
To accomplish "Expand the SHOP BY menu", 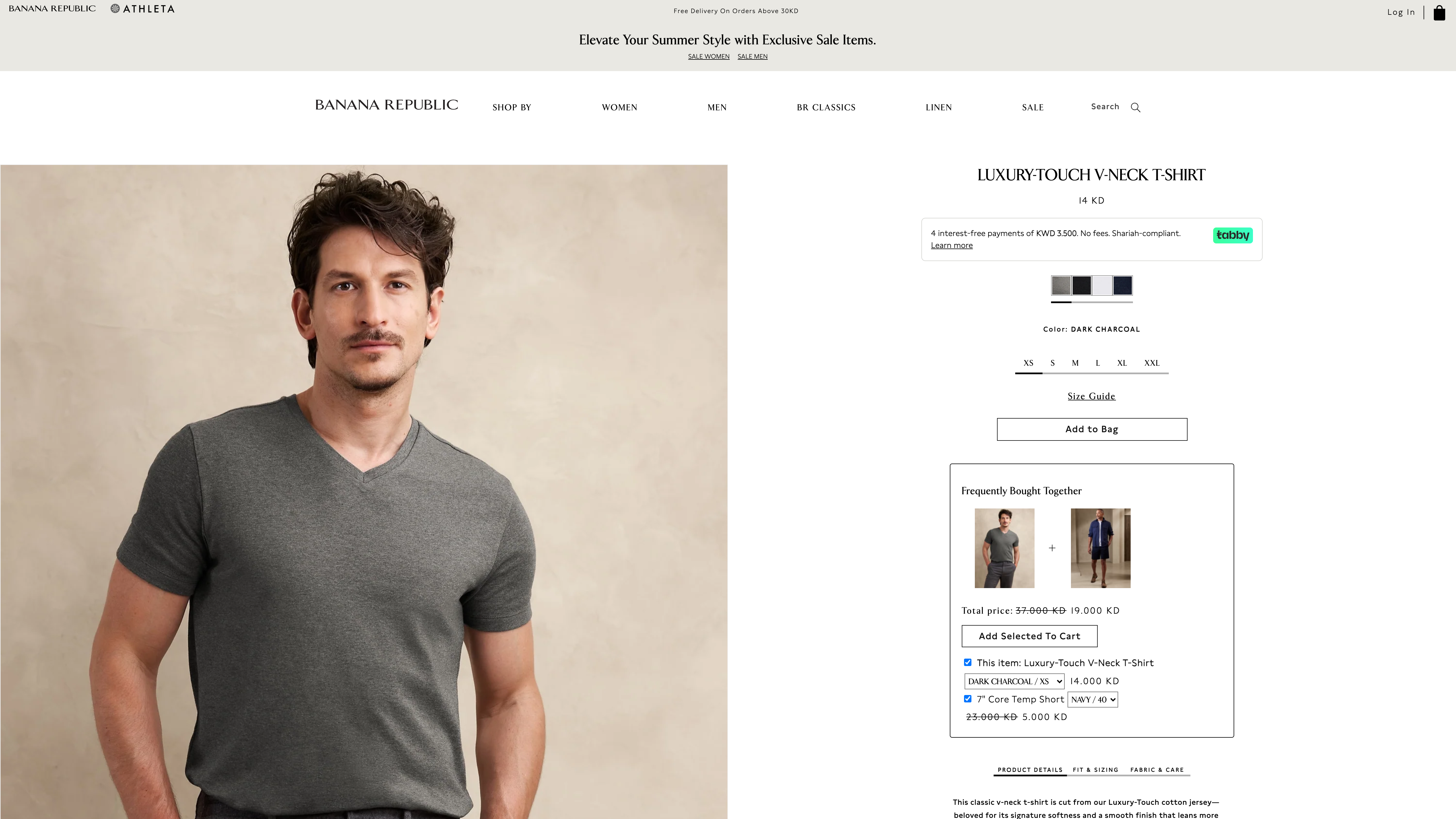I will tap(511, 107).
